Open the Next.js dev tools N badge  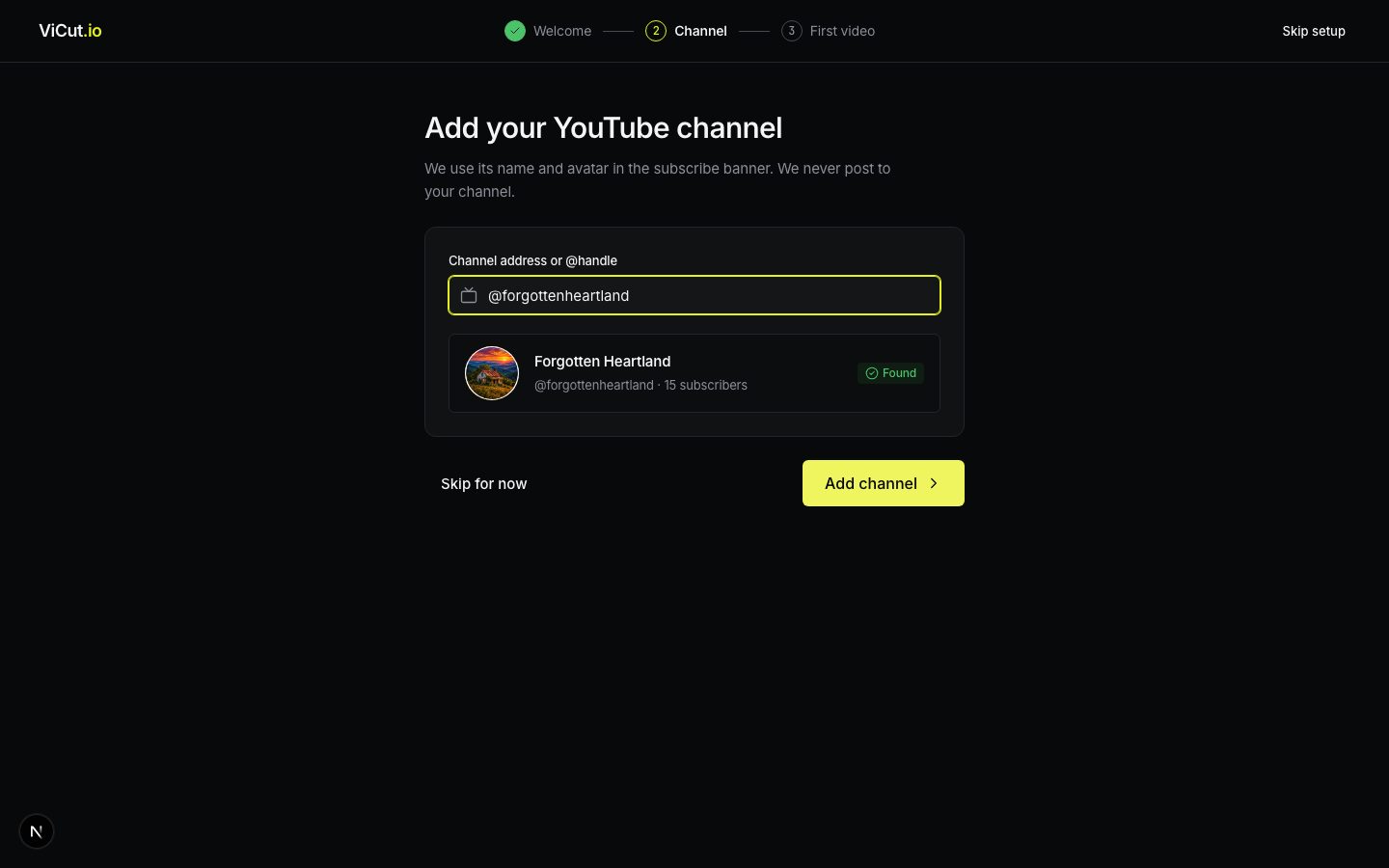click(x=37, y=831)
